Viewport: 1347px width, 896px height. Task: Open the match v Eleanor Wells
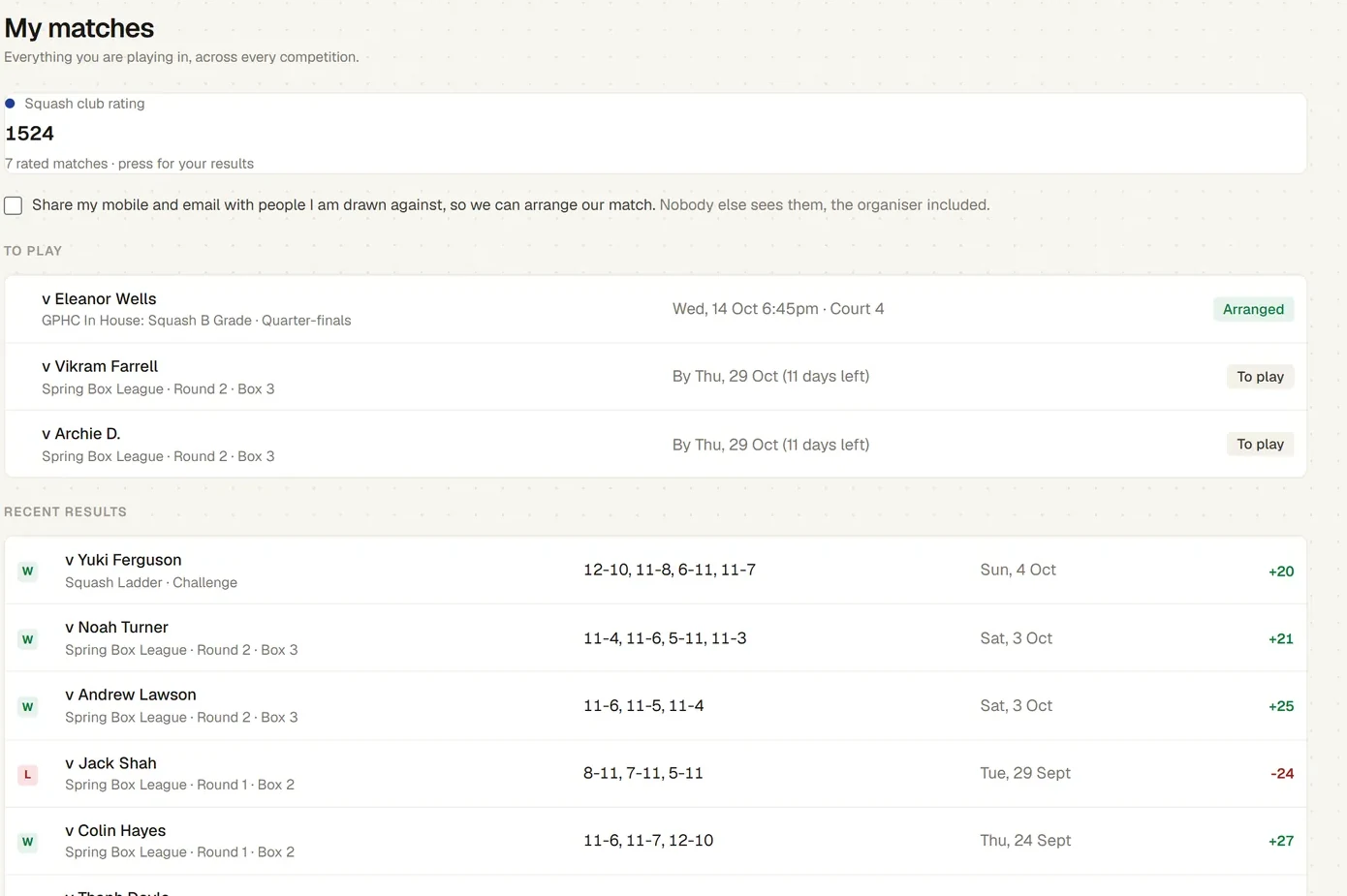(655, 309)
